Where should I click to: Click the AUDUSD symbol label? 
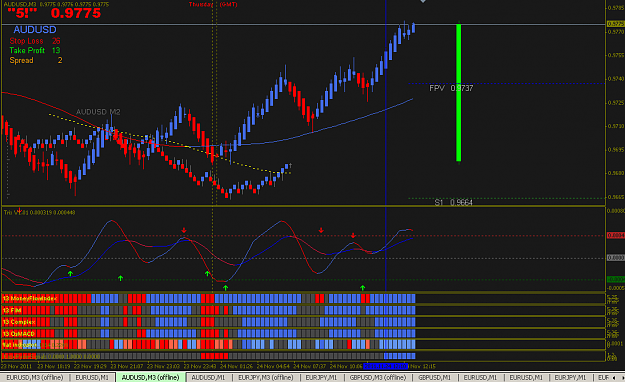(x=35, y=30)
